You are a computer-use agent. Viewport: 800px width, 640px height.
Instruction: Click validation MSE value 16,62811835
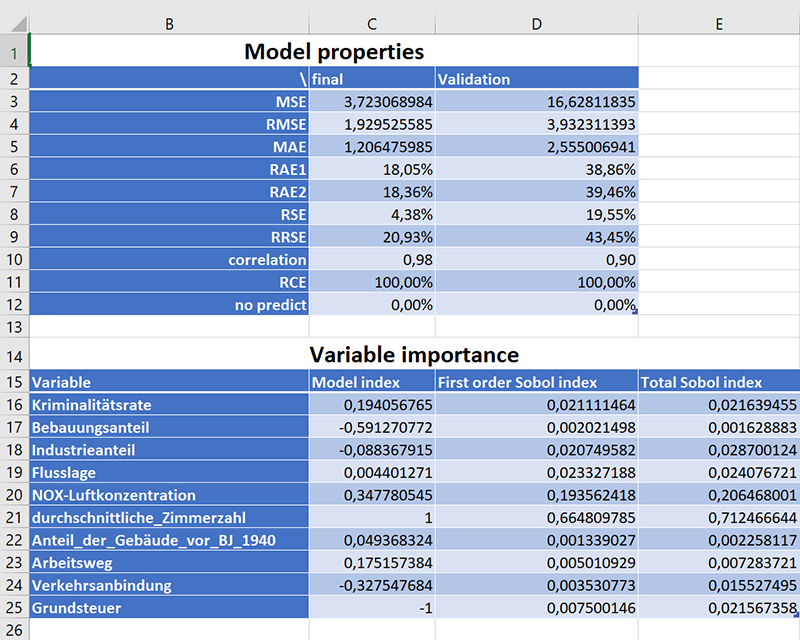[x=537, y=102]
